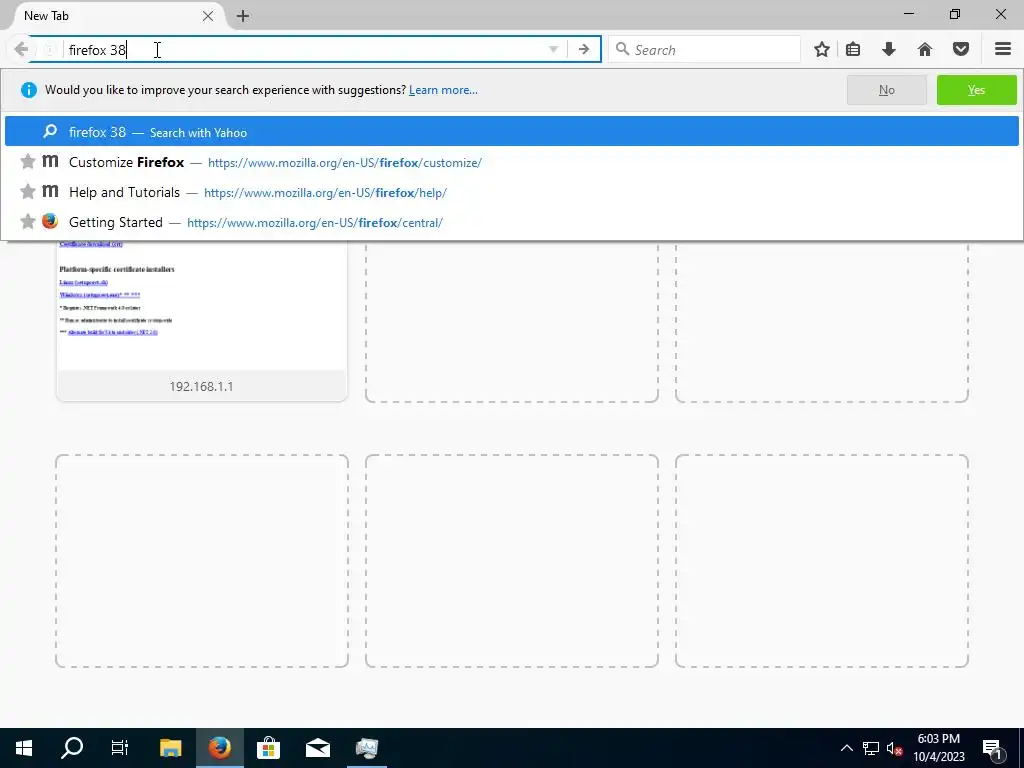Click the site identity info icon in URL bar

click(50, 50)
